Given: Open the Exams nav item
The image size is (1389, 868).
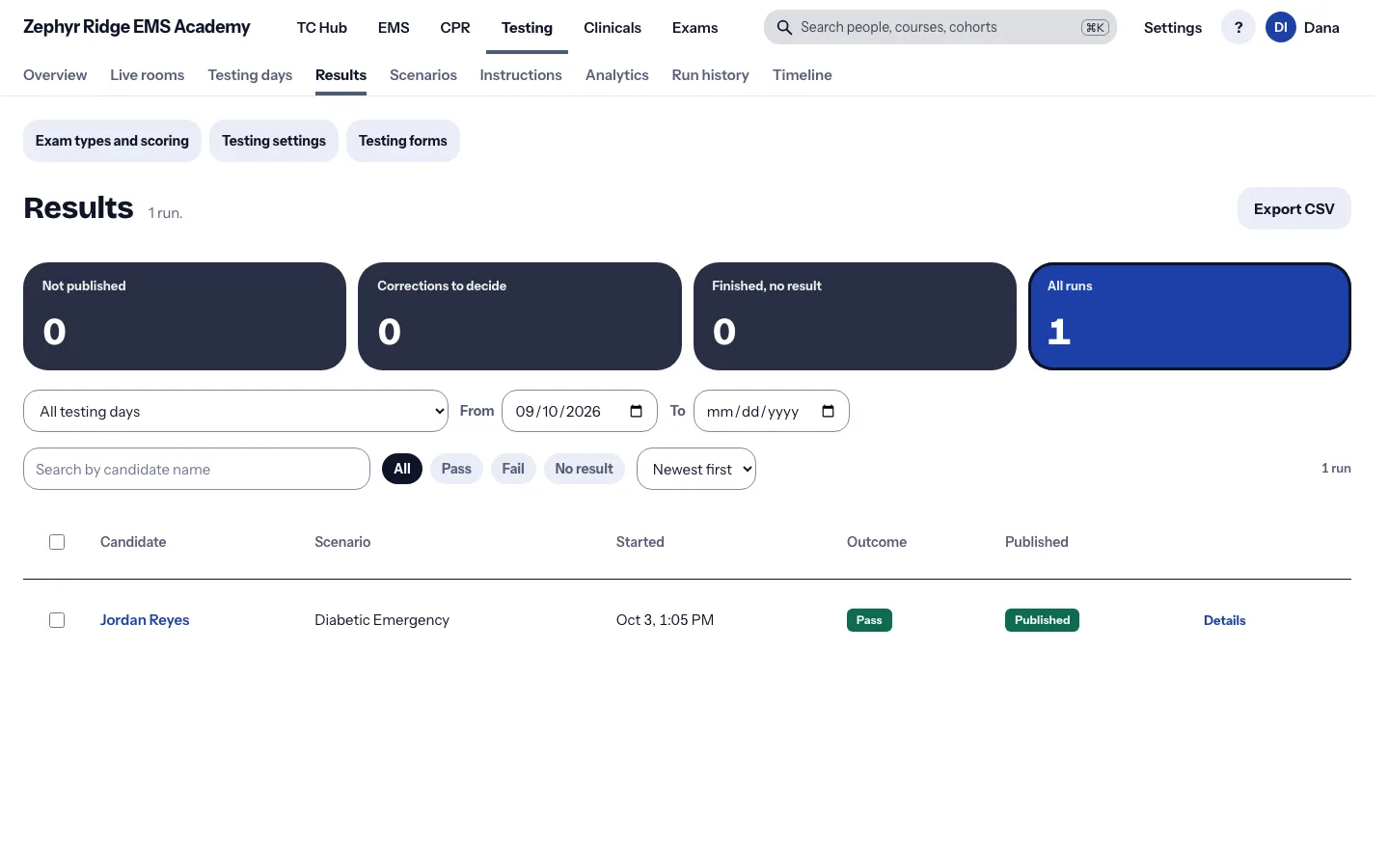Looking at the screenshot, I should 694,28.
